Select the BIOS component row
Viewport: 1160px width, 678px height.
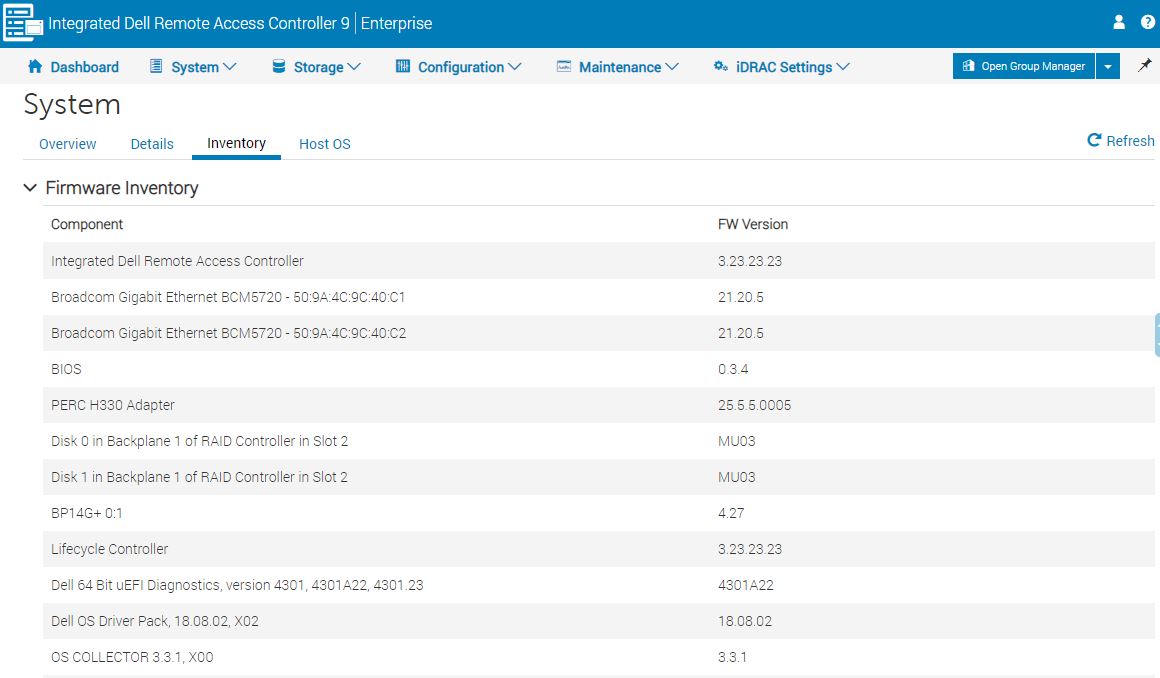(x=598, y=369)
